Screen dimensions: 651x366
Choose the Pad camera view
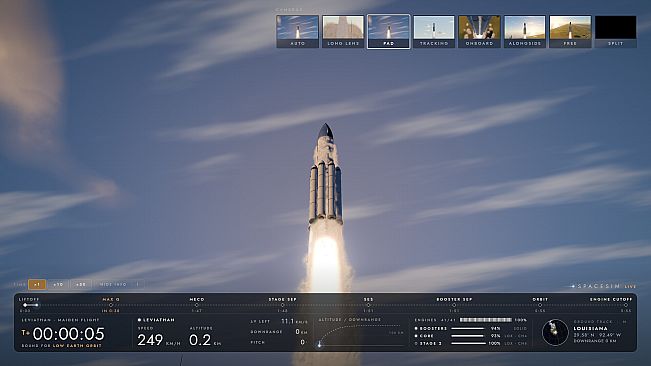coord(388,31)
